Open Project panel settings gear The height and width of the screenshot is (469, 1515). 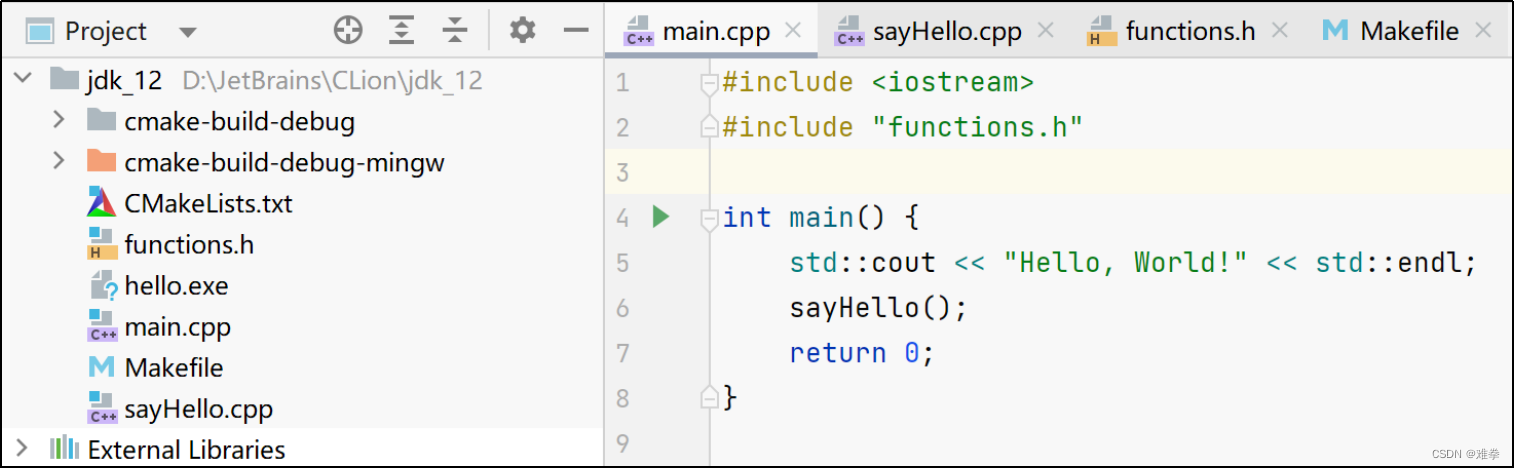click(522, 31)
